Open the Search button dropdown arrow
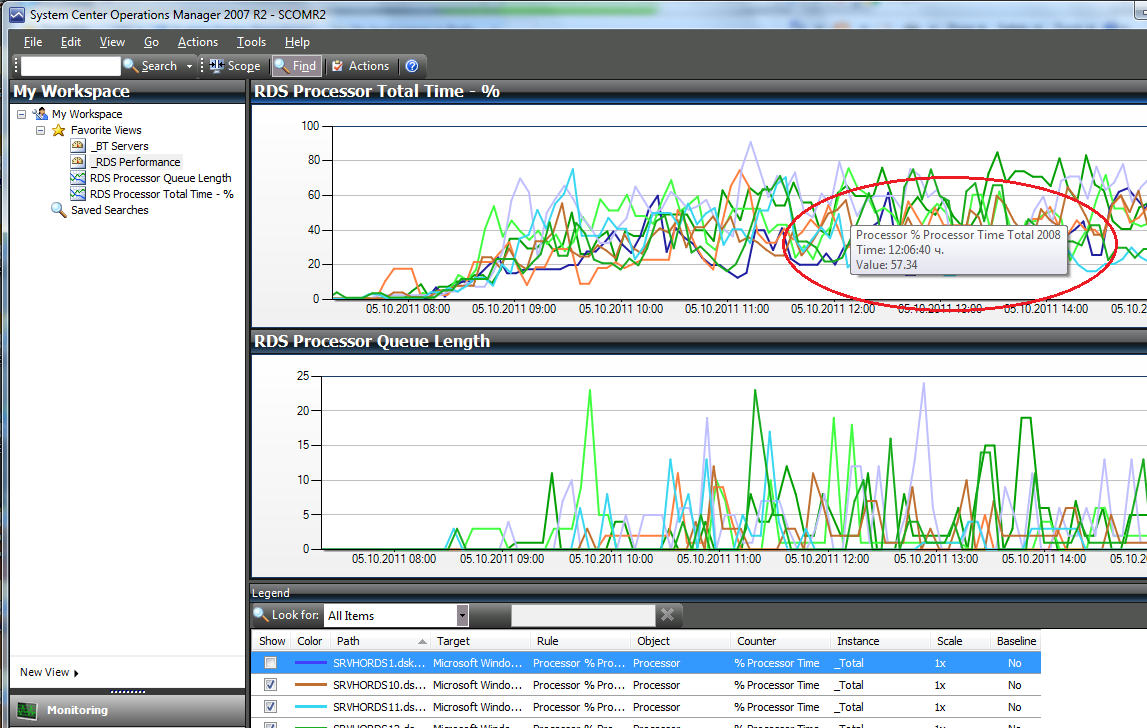Screen dimensions: 1147x728 (189, 67)
